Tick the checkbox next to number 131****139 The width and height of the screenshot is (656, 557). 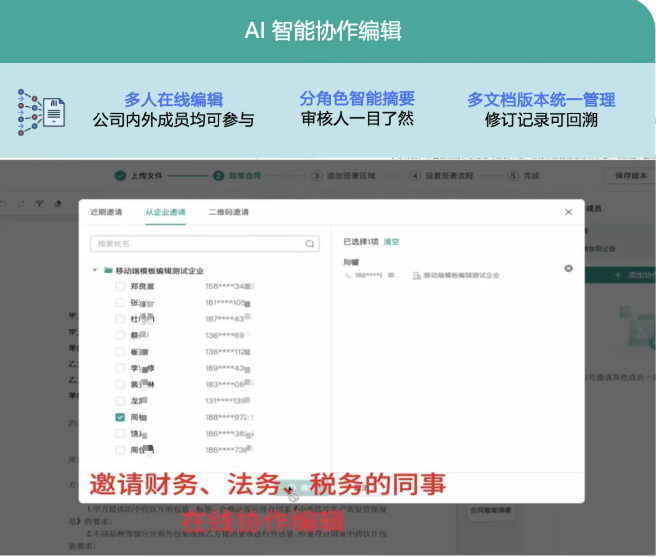[x=120, y=401]
